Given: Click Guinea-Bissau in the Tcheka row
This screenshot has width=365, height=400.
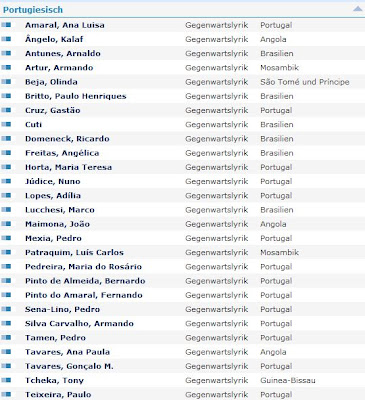Looking at the screenshot, I should click(288, 380).
